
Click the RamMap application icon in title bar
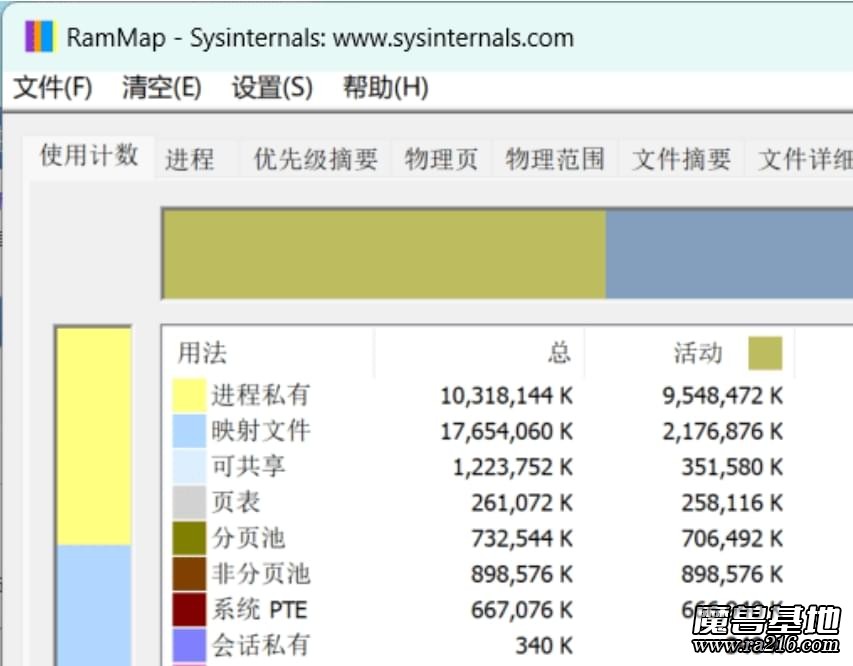coord(38,37)
